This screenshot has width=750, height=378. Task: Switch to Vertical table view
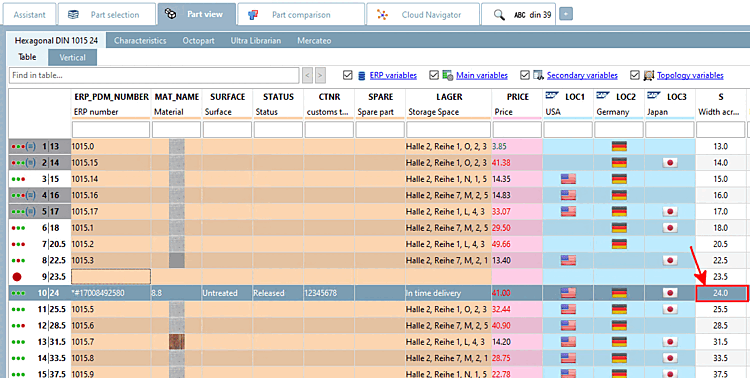(x=72, y=57)
